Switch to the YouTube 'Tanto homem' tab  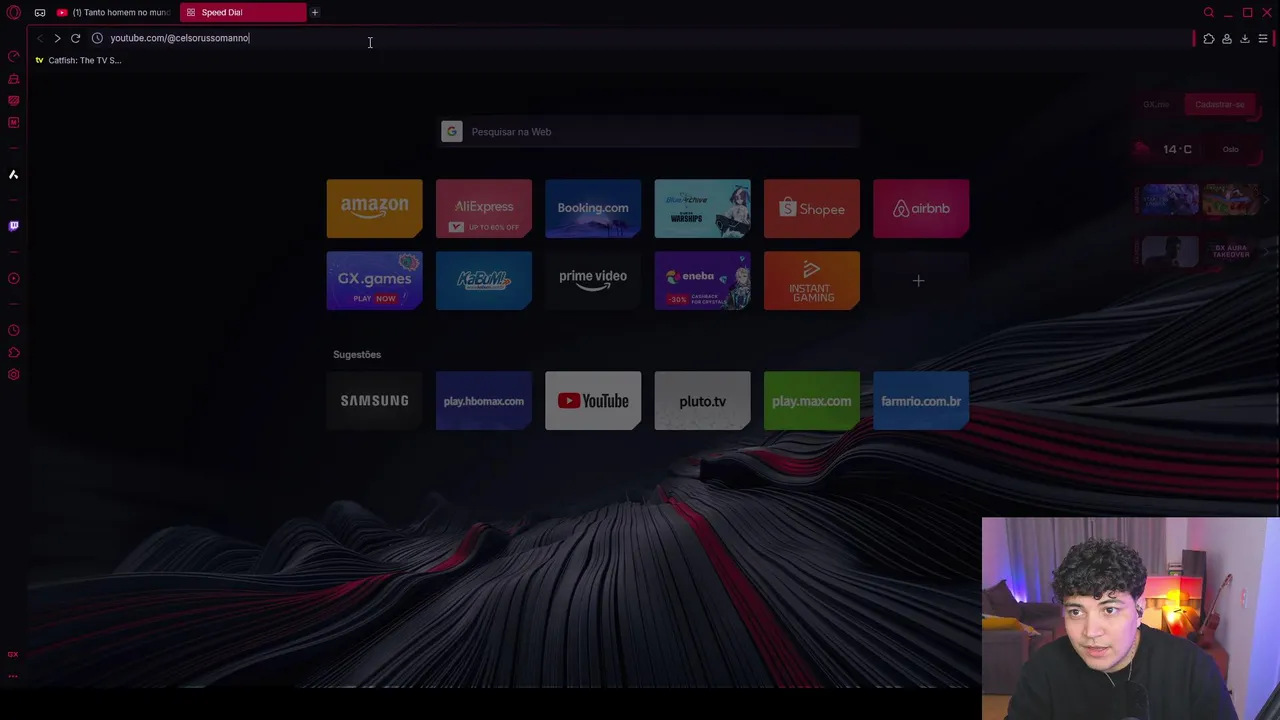coord(114,12)
